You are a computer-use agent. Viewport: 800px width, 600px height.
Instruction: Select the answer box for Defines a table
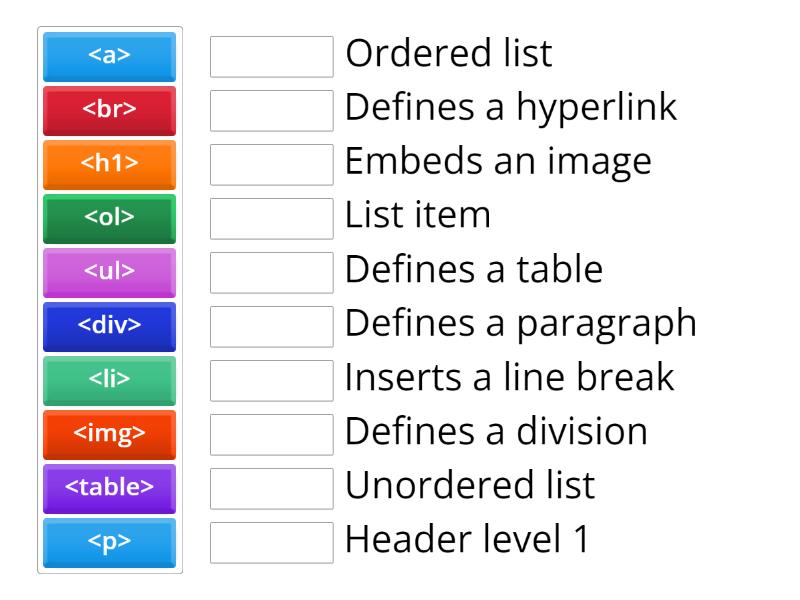tap(271, 273)
